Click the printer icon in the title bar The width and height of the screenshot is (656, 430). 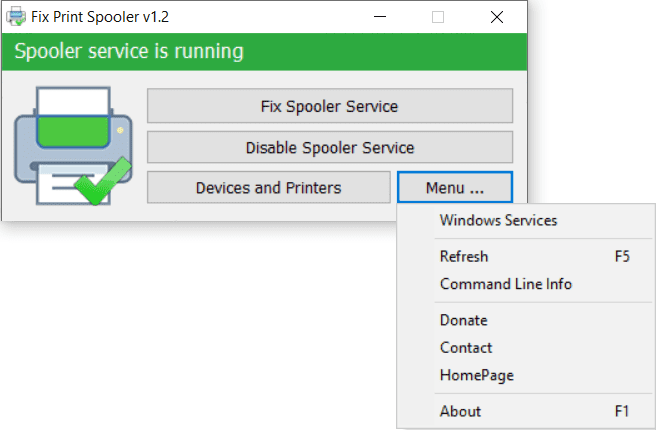tap(17, 17)
